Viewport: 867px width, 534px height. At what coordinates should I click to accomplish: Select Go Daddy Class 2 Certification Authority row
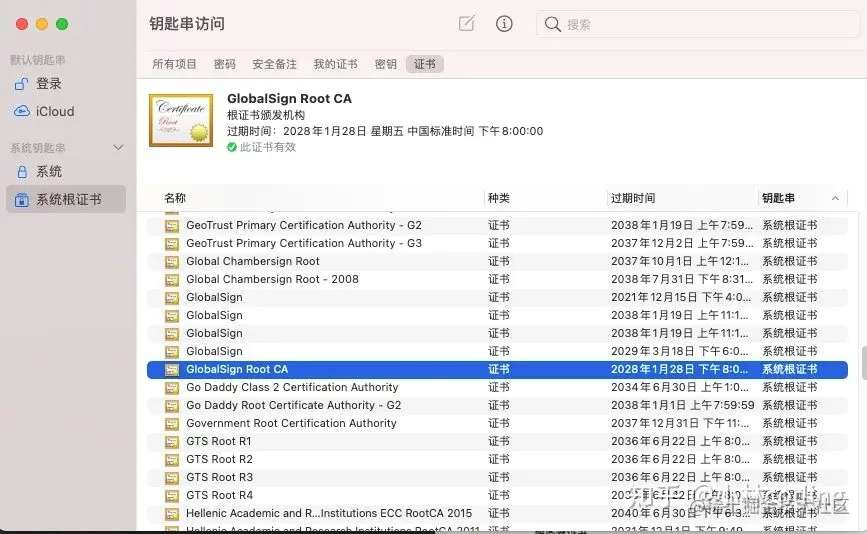pos(497,388)
